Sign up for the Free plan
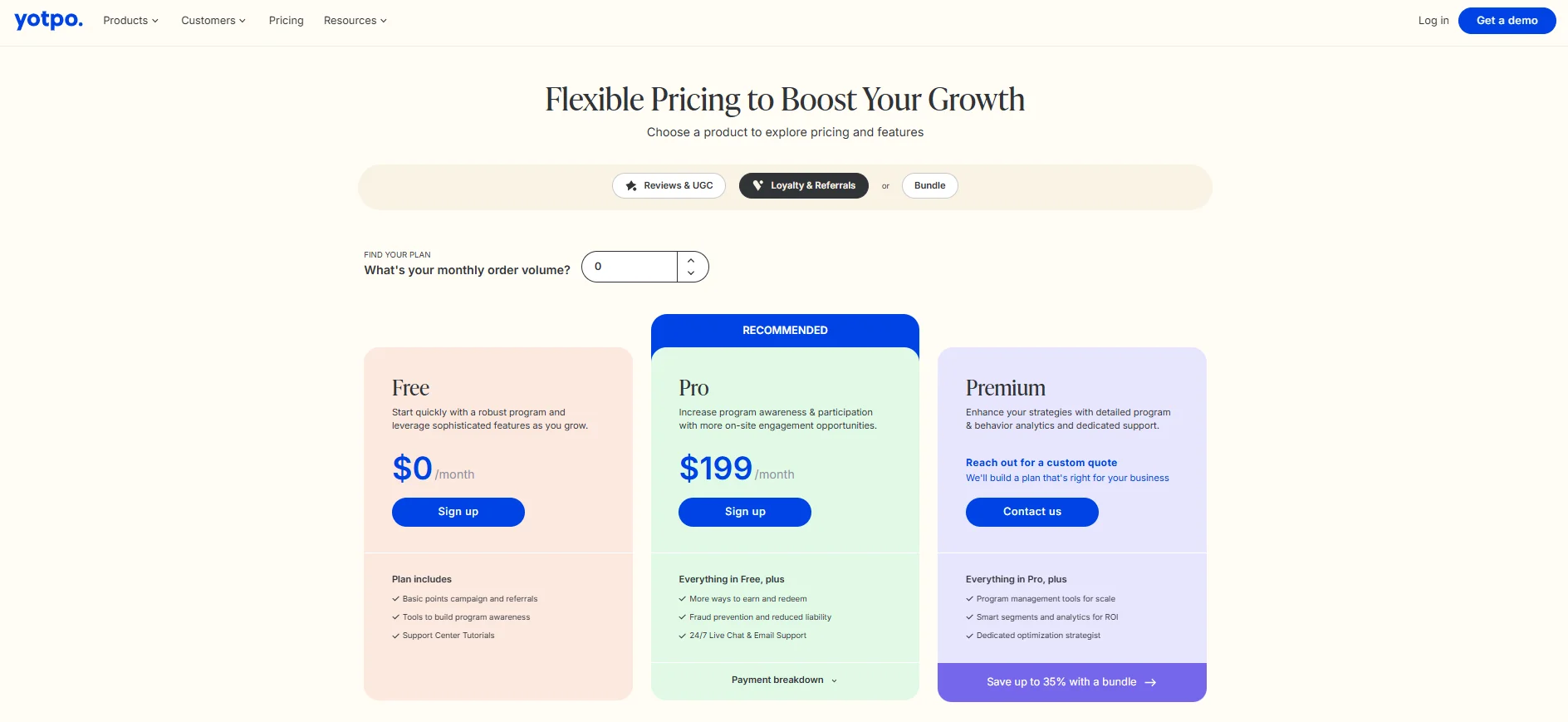1568x722 pixels. 458,512
